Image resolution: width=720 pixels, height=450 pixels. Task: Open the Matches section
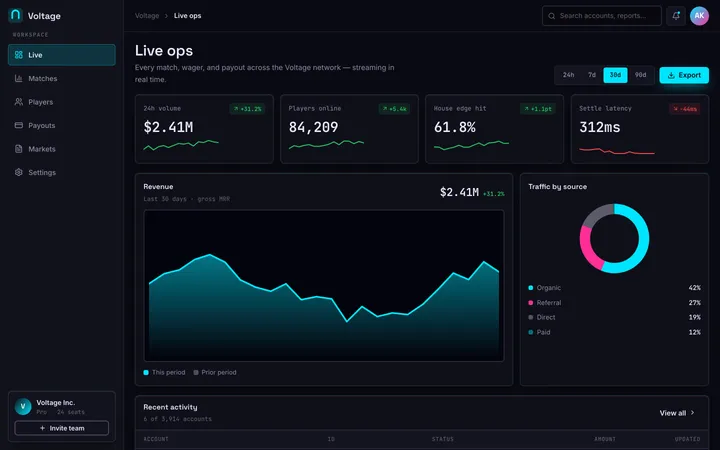(62, 79)
